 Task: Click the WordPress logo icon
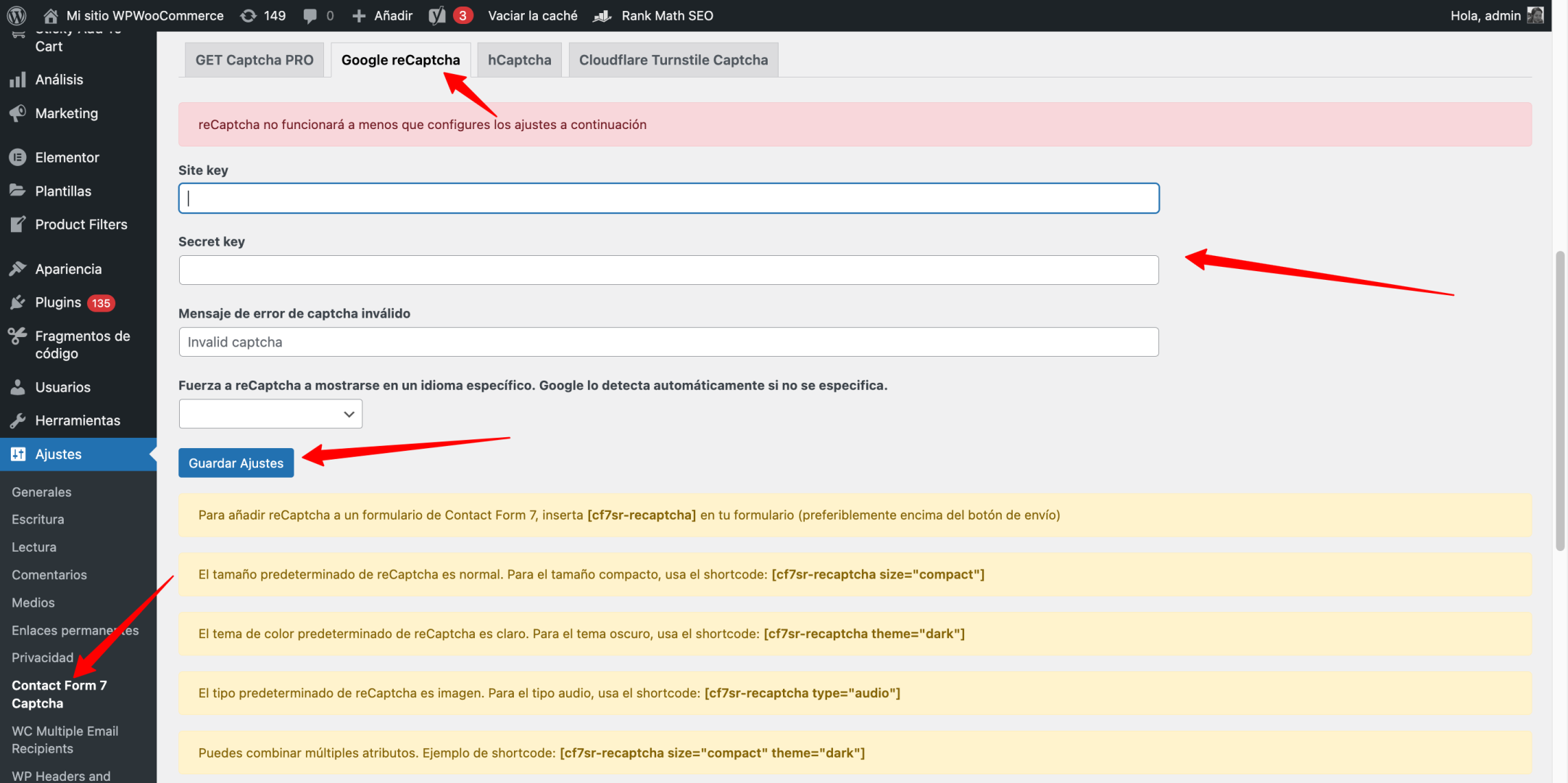pyautogui.click(x=17, y=15)
